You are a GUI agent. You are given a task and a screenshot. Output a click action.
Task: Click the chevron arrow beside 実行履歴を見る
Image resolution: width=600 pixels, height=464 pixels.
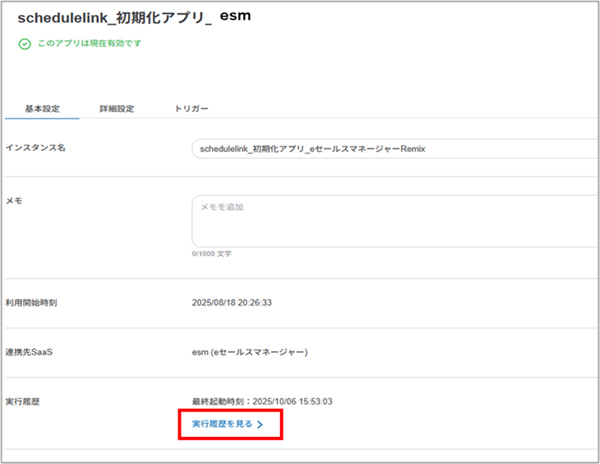tap(260, 425)
